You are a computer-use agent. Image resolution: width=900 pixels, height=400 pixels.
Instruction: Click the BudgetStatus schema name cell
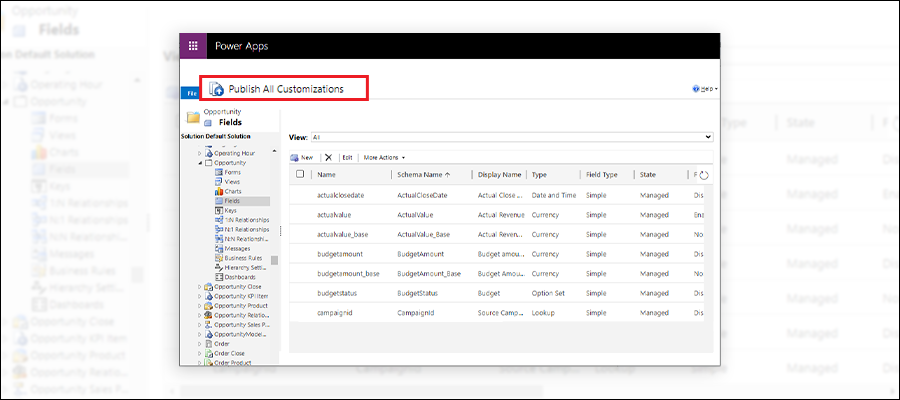point(418,293)
